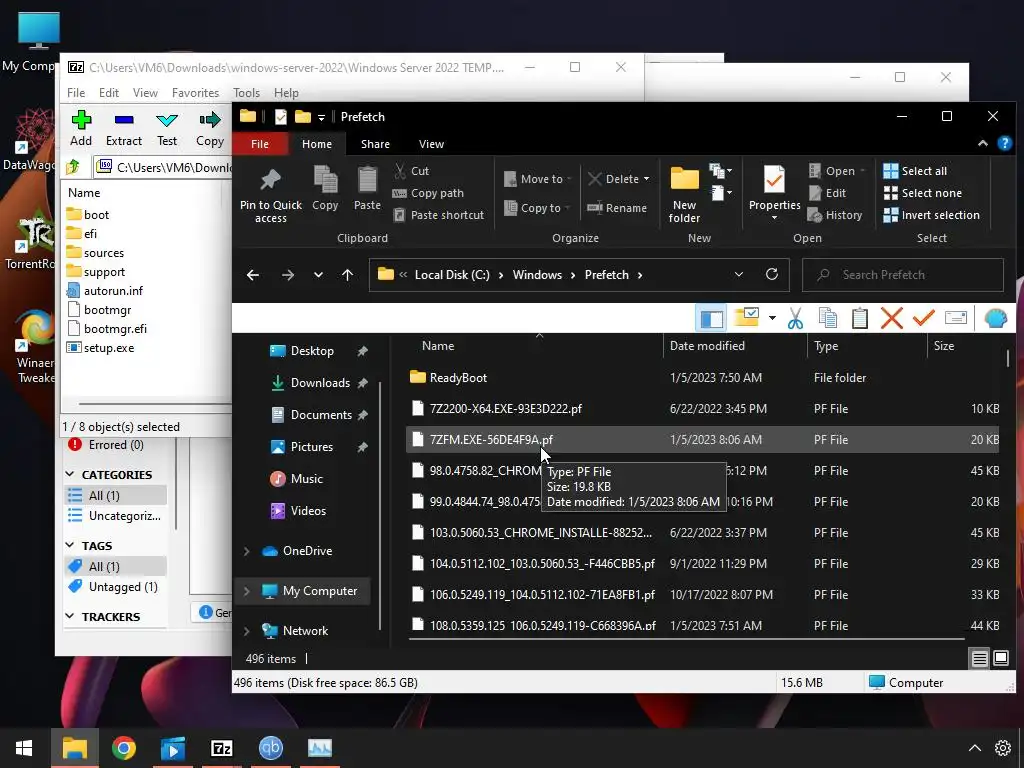Open the Explorer File tab

(260, 144)
